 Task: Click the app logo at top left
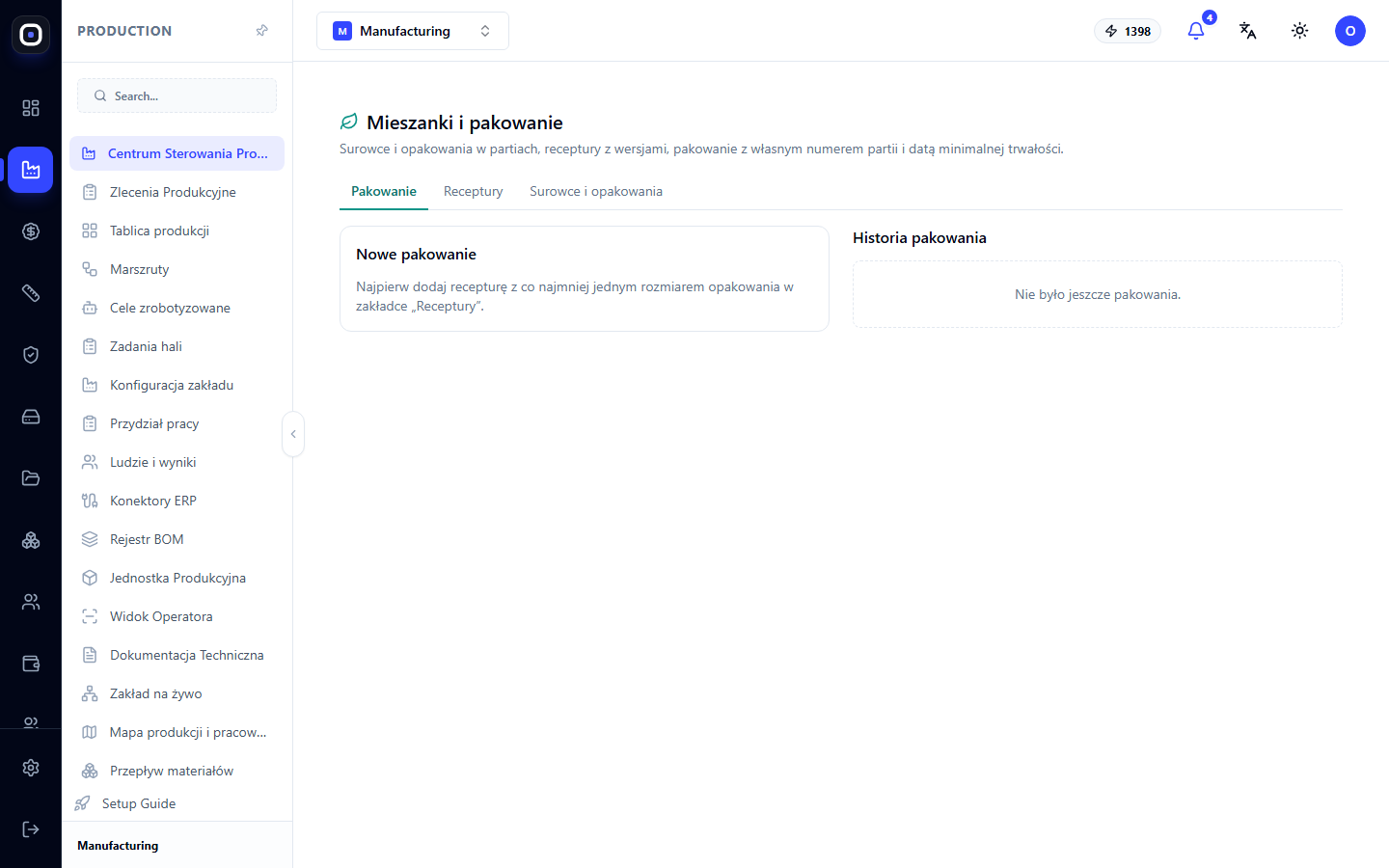(x=31, y=35)
